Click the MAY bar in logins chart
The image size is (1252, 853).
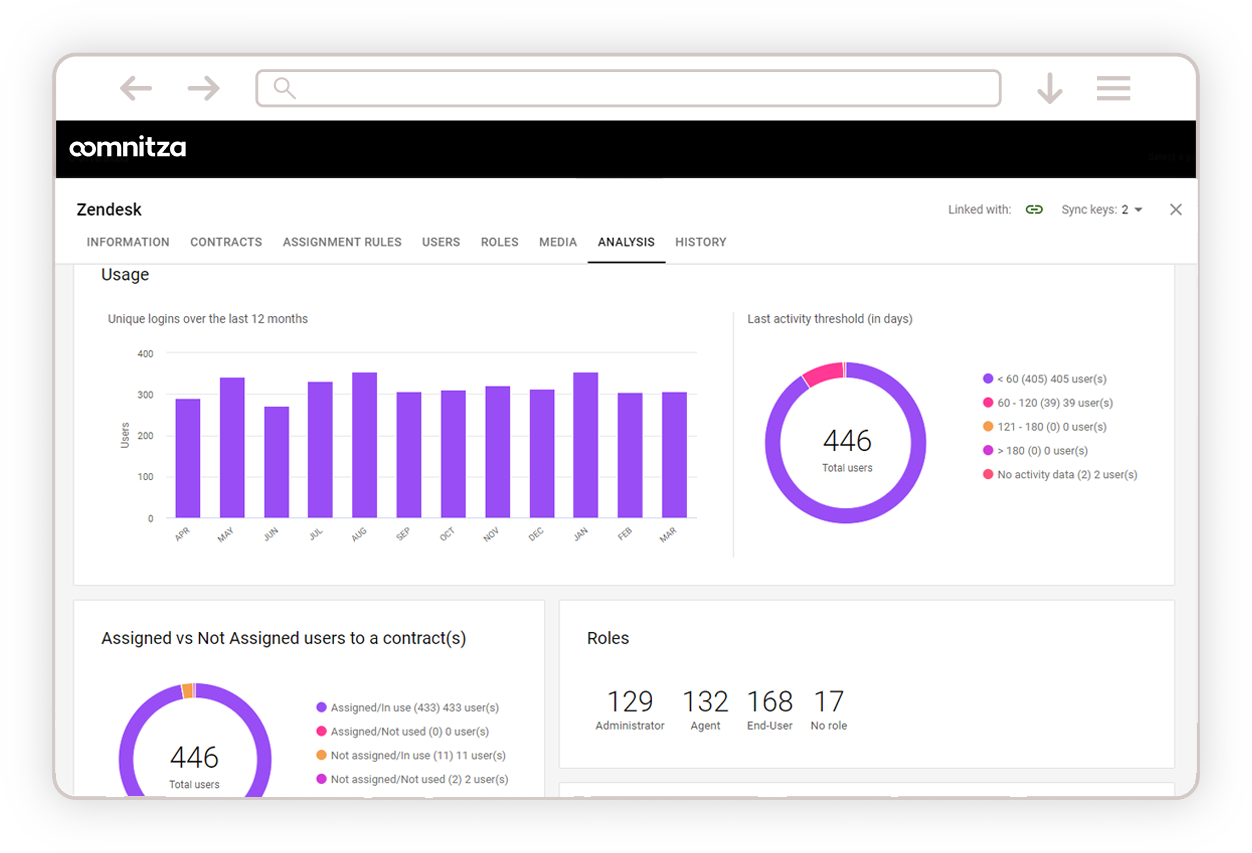coord(232,448)
